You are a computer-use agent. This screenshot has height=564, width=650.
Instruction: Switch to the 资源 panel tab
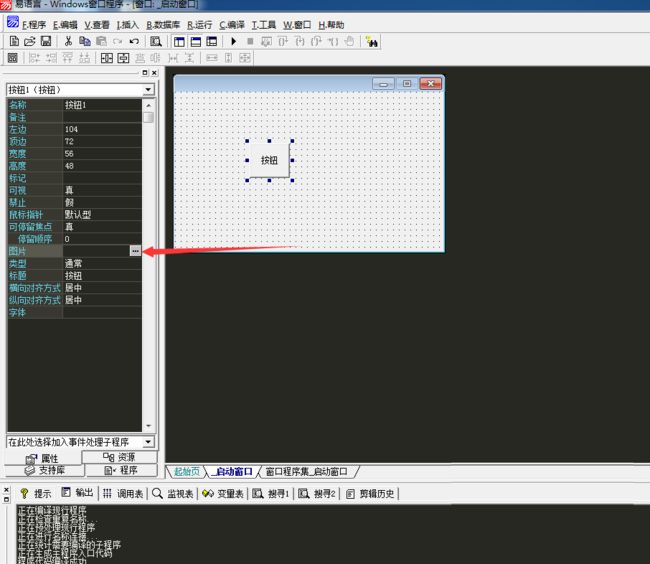[119, 457]
